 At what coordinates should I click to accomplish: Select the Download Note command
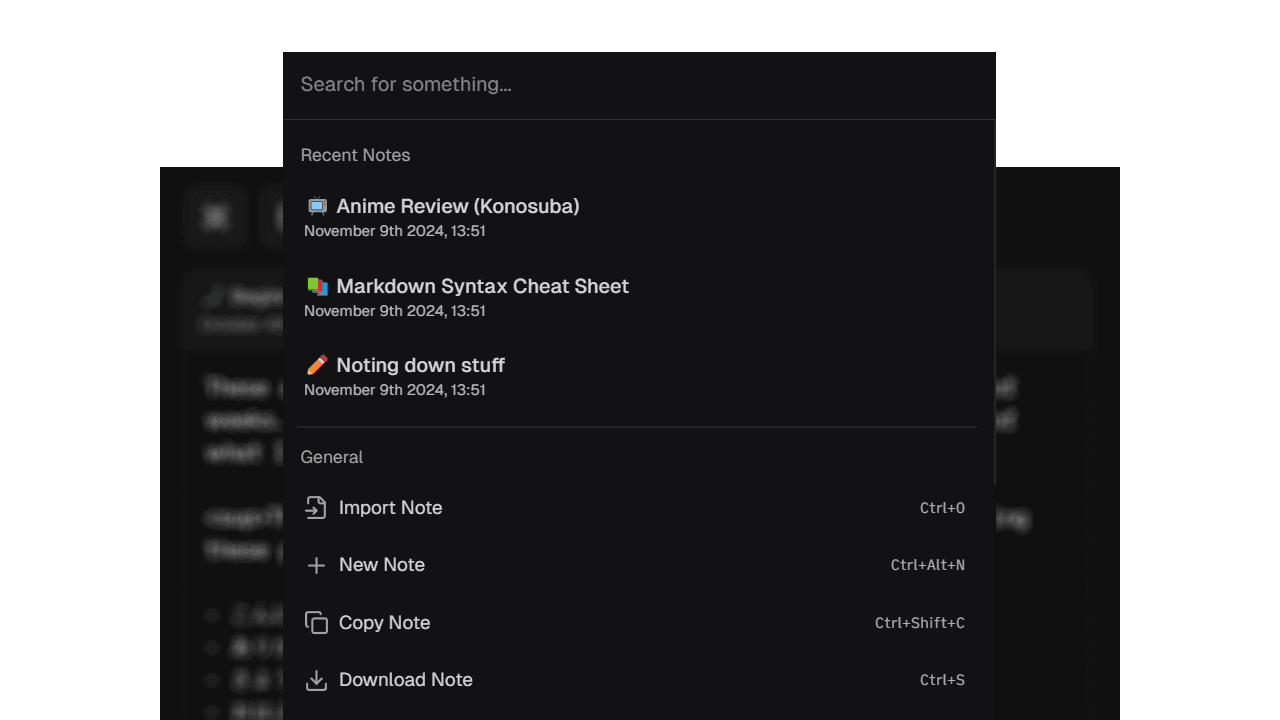405,680
